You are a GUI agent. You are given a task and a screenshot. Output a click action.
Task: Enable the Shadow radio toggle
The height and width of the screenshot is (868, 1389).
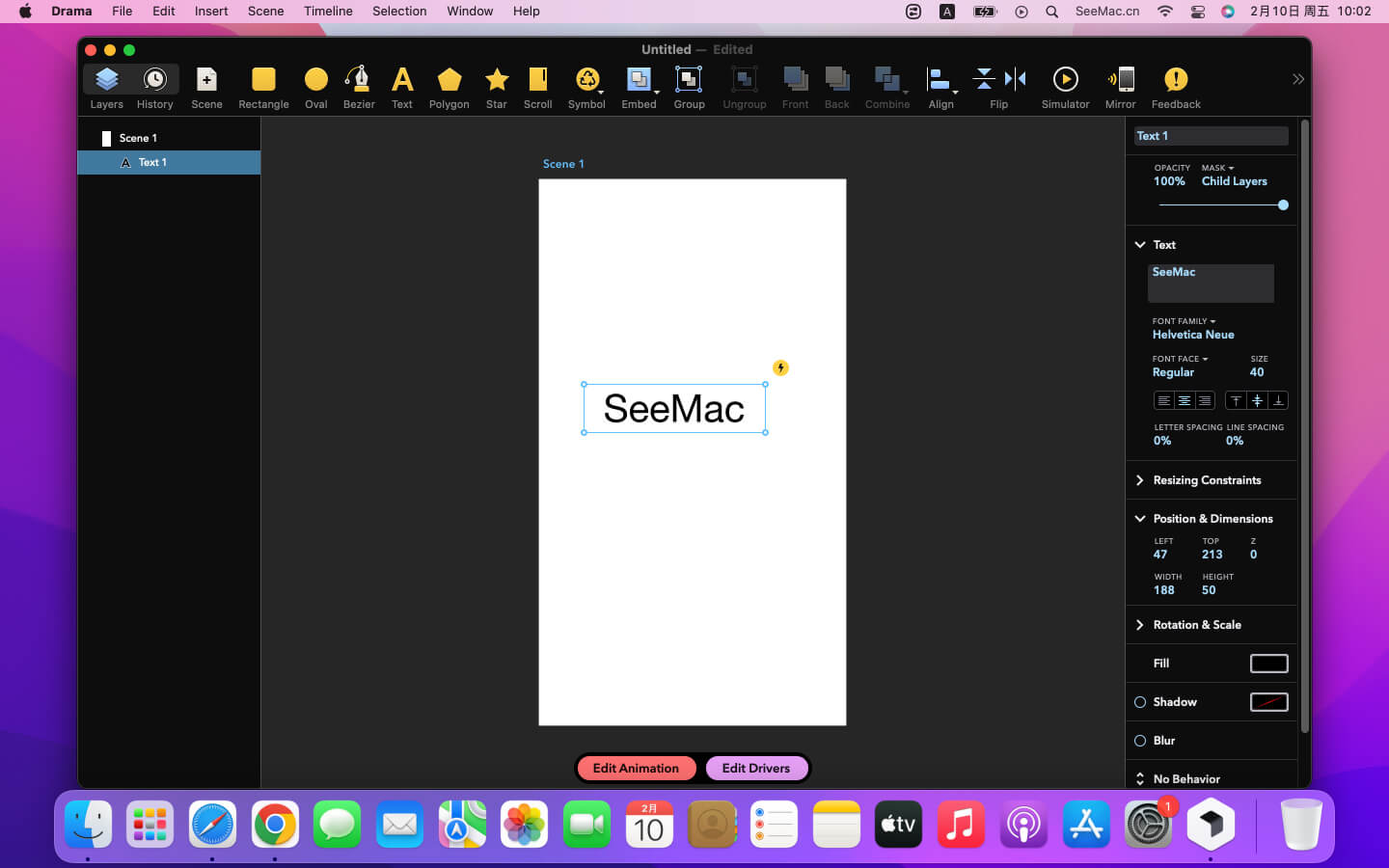(x=1140, y=702)
